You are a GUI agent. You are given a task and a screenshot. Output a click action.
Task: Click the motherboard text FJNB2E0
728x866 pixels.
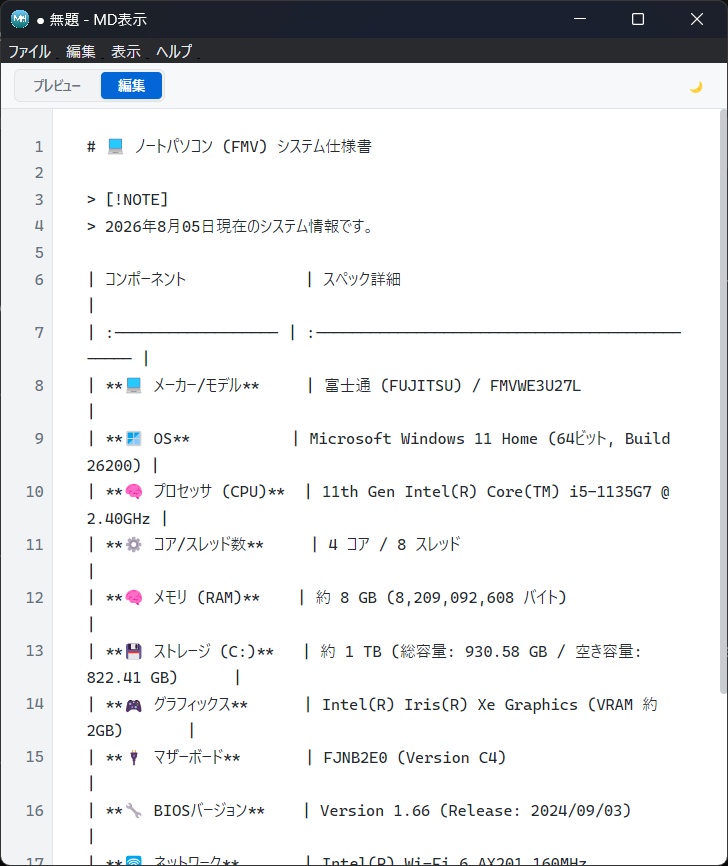355,758
